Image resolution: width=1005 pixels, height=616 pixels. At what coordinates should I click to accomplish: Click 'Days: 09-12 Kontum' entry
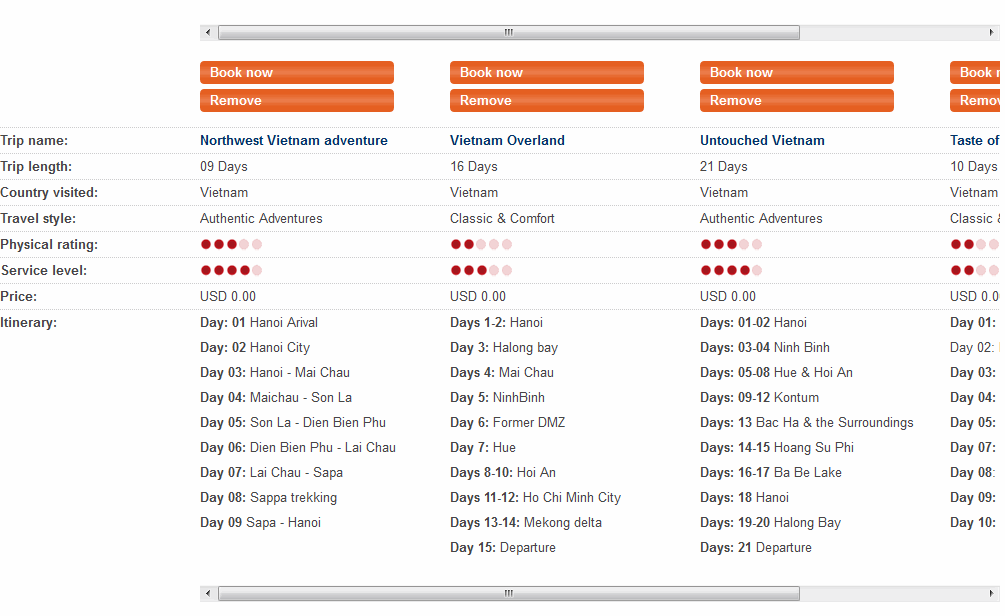click(760, 397)
